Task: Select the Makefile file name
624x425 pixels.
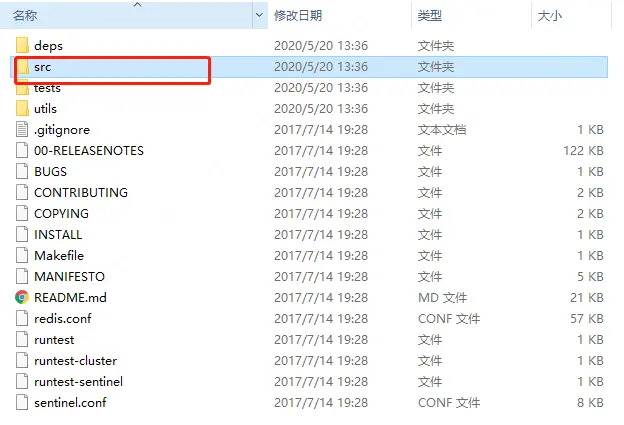Action: [x=59, y=255]
